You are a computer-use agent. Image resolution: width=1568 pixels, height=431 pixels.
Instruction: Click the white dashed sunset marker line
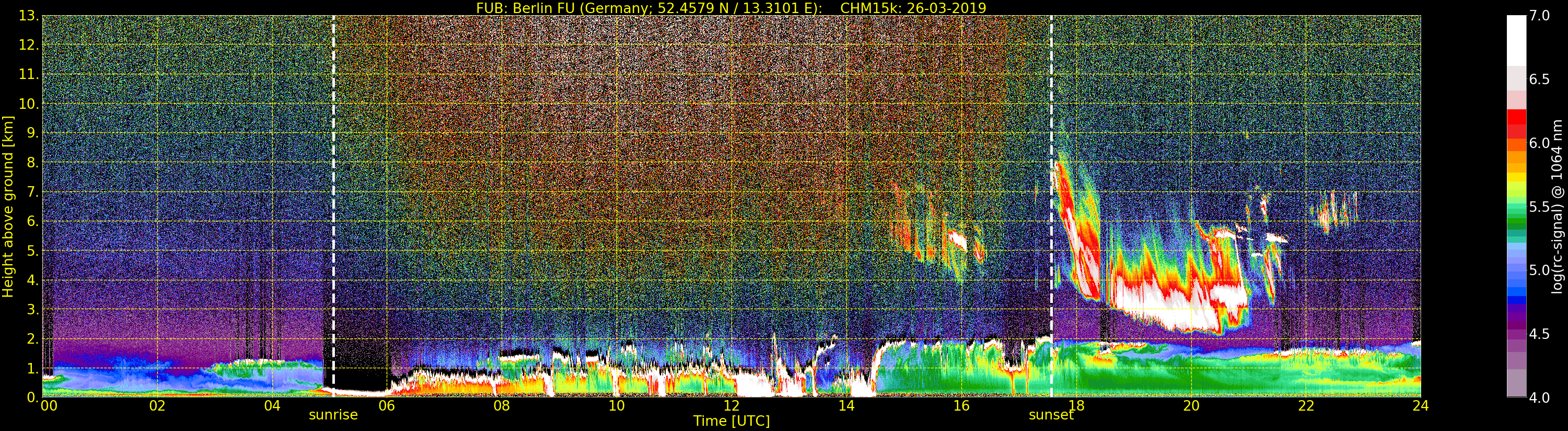coord(1051,206)
